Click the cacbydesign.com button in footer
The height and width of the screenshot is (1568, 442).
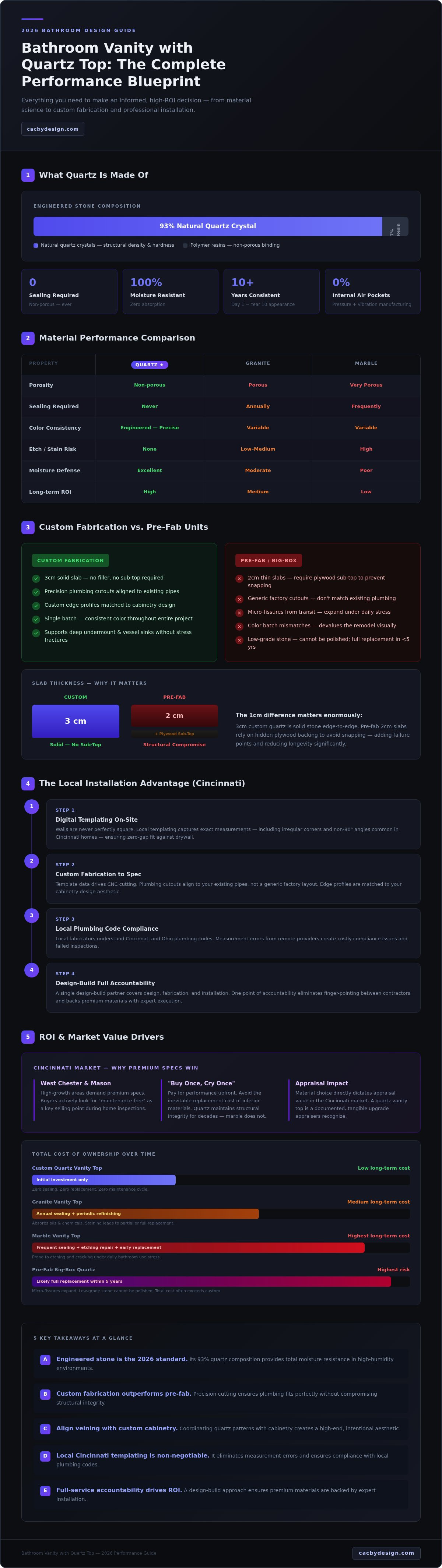387,1553
